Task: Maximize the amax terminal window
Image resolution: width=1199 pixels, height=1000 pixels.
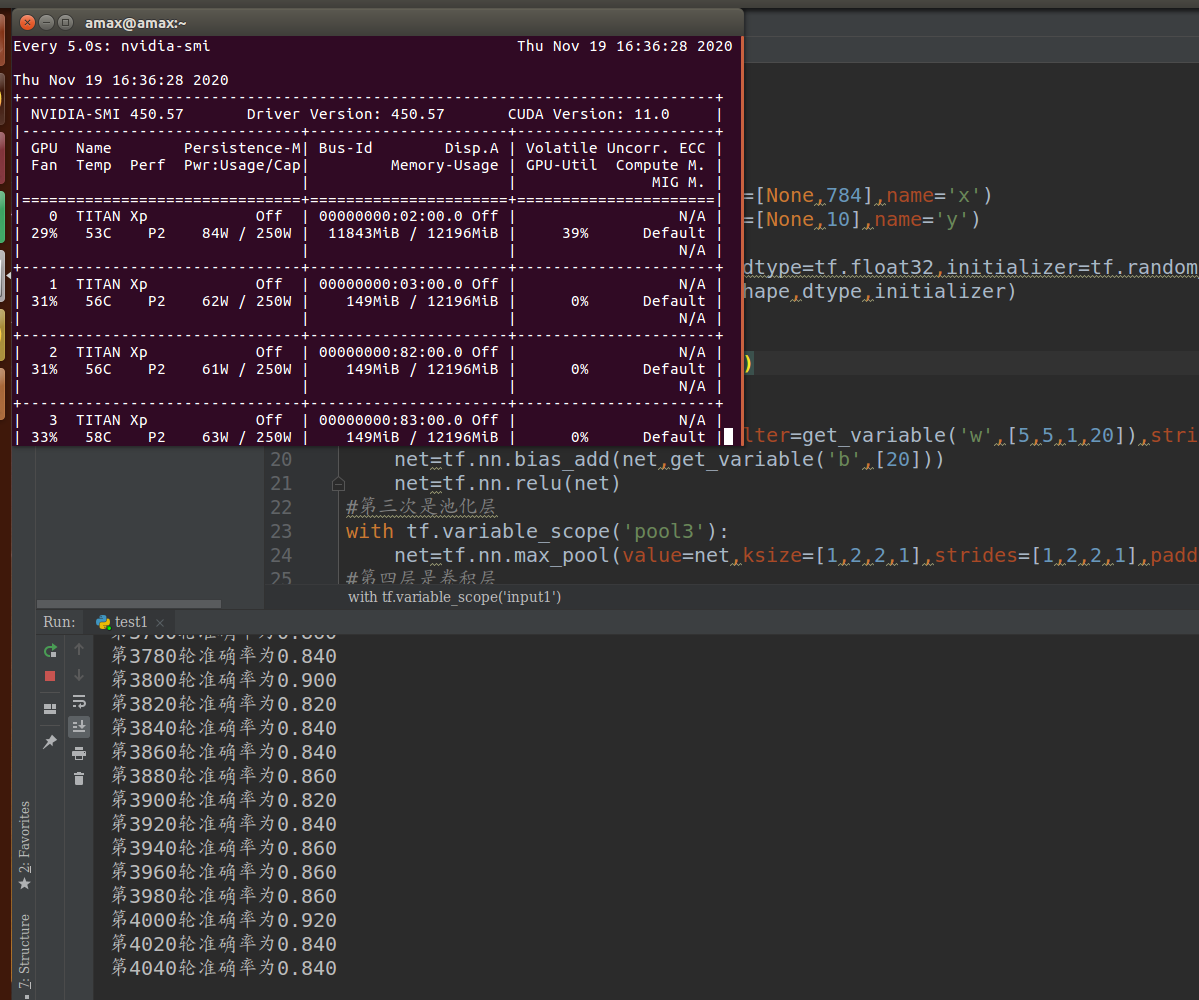Action: (x=66, y=22)
